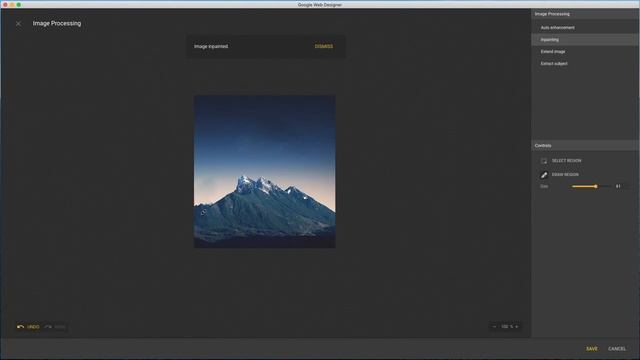This screenshot has width=640, height=360.
Task: Click the DRAW REGION label
Action: point(565,175)
